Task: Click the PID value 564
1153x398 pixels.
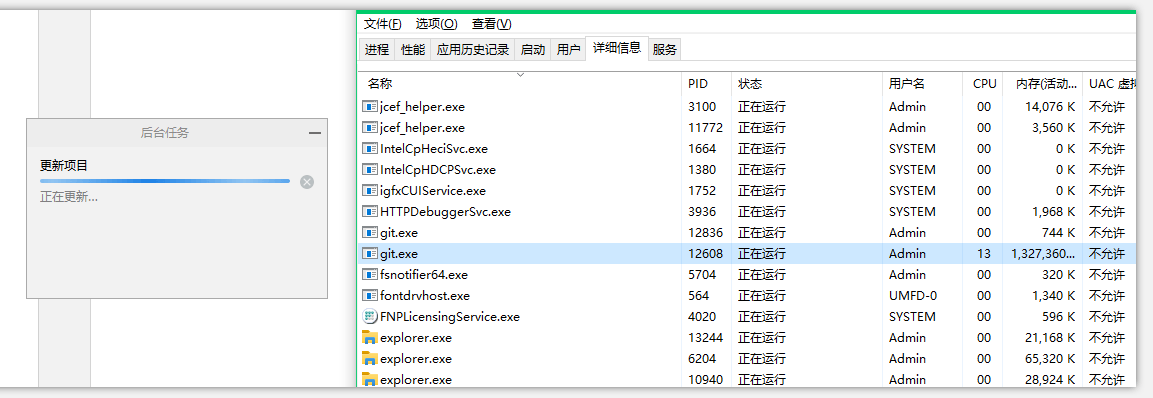Action: [699, 296]
